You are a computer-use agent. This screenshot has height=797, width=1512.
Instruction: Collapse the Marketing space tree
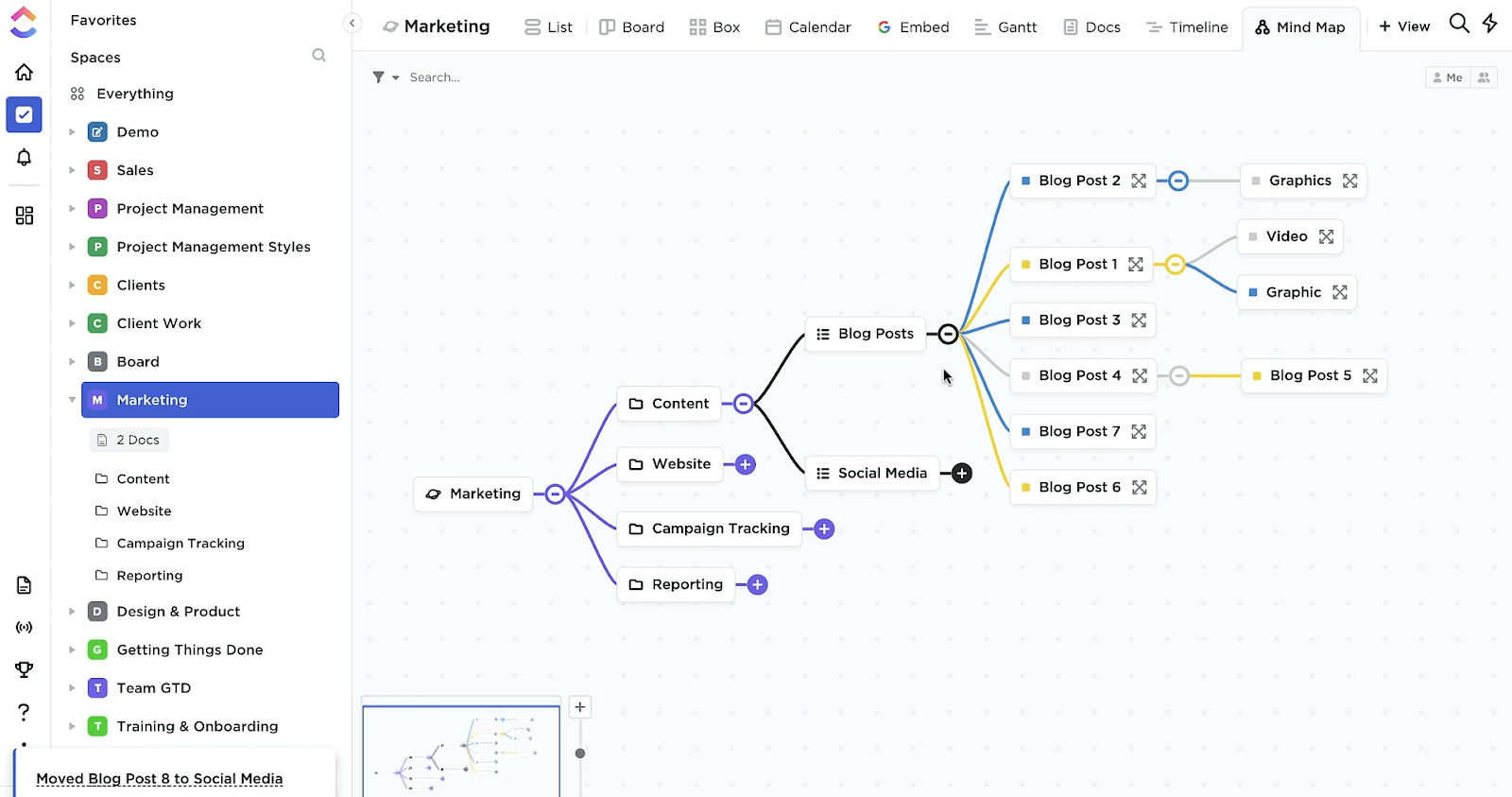[x=72, y=400]
